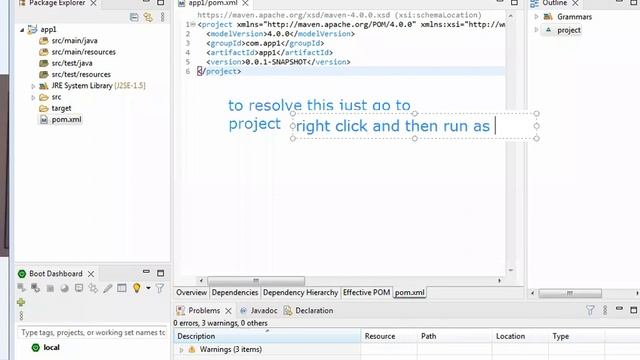Open the Problems view three-dots menu

click(x=605, y=311)
